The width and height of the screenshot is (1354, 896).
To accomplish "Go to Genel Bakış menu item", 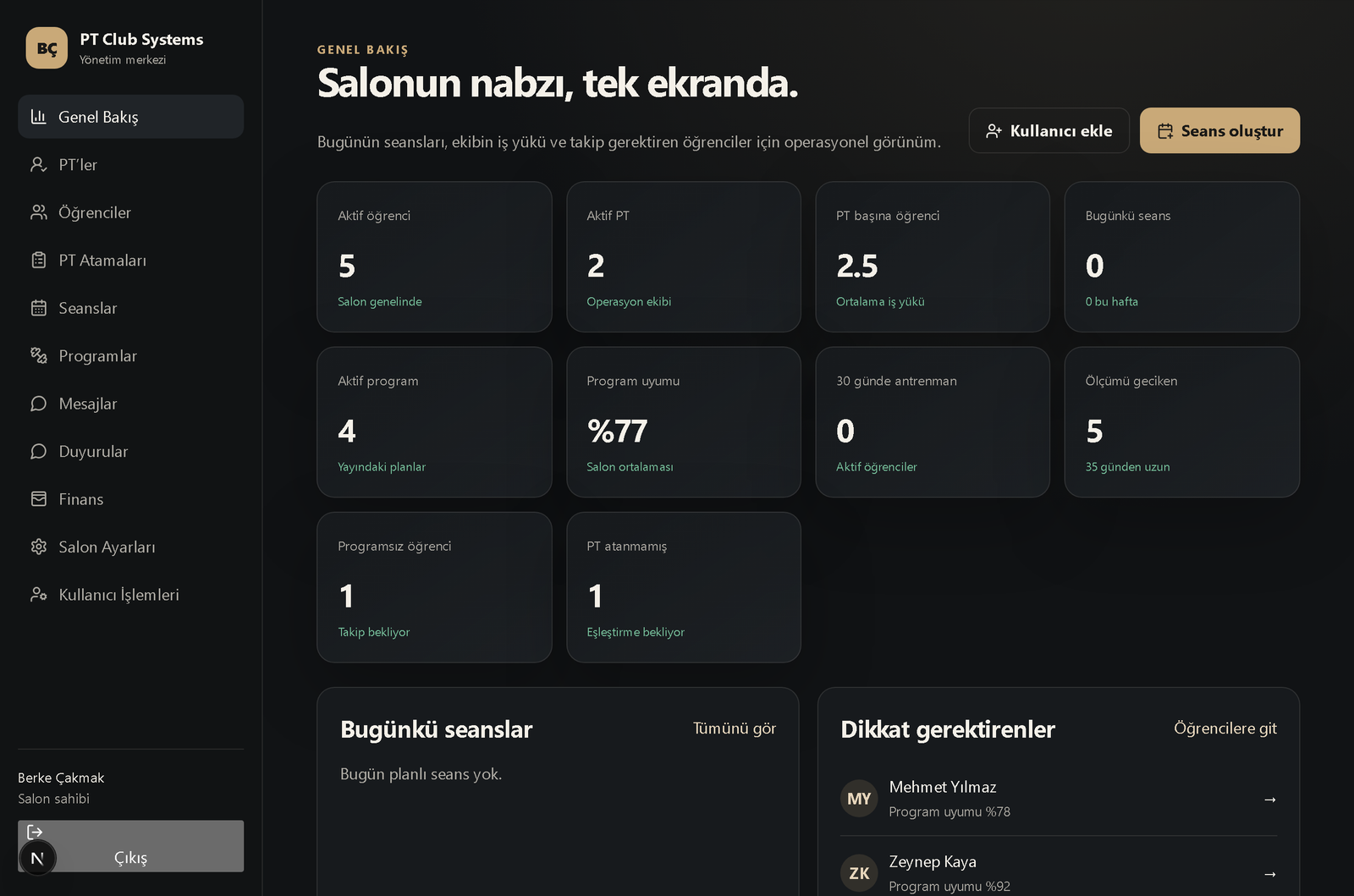I will (130, 117).
